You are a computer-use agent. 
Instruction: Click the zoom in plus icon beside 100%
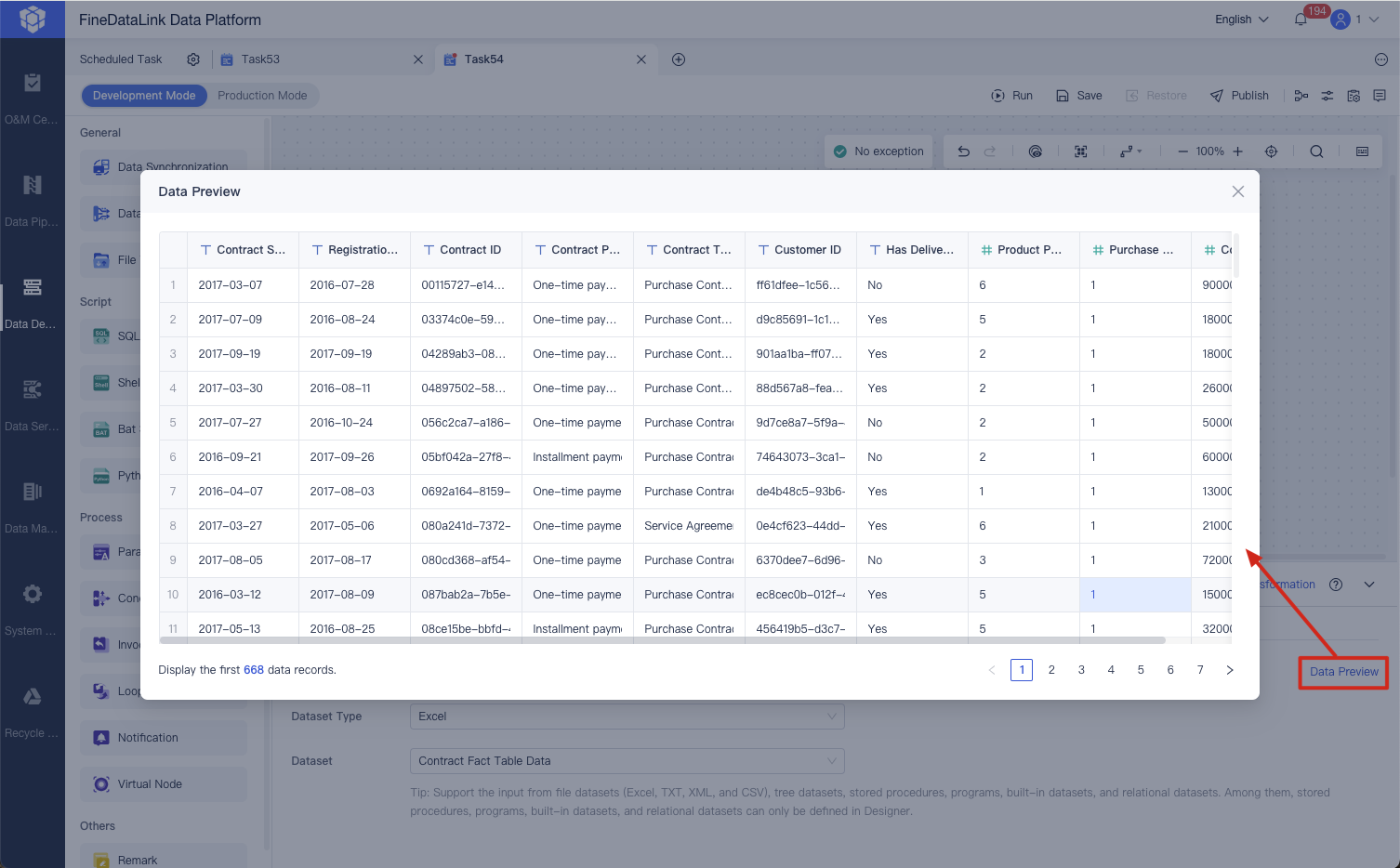click(x=1238, y=151)
